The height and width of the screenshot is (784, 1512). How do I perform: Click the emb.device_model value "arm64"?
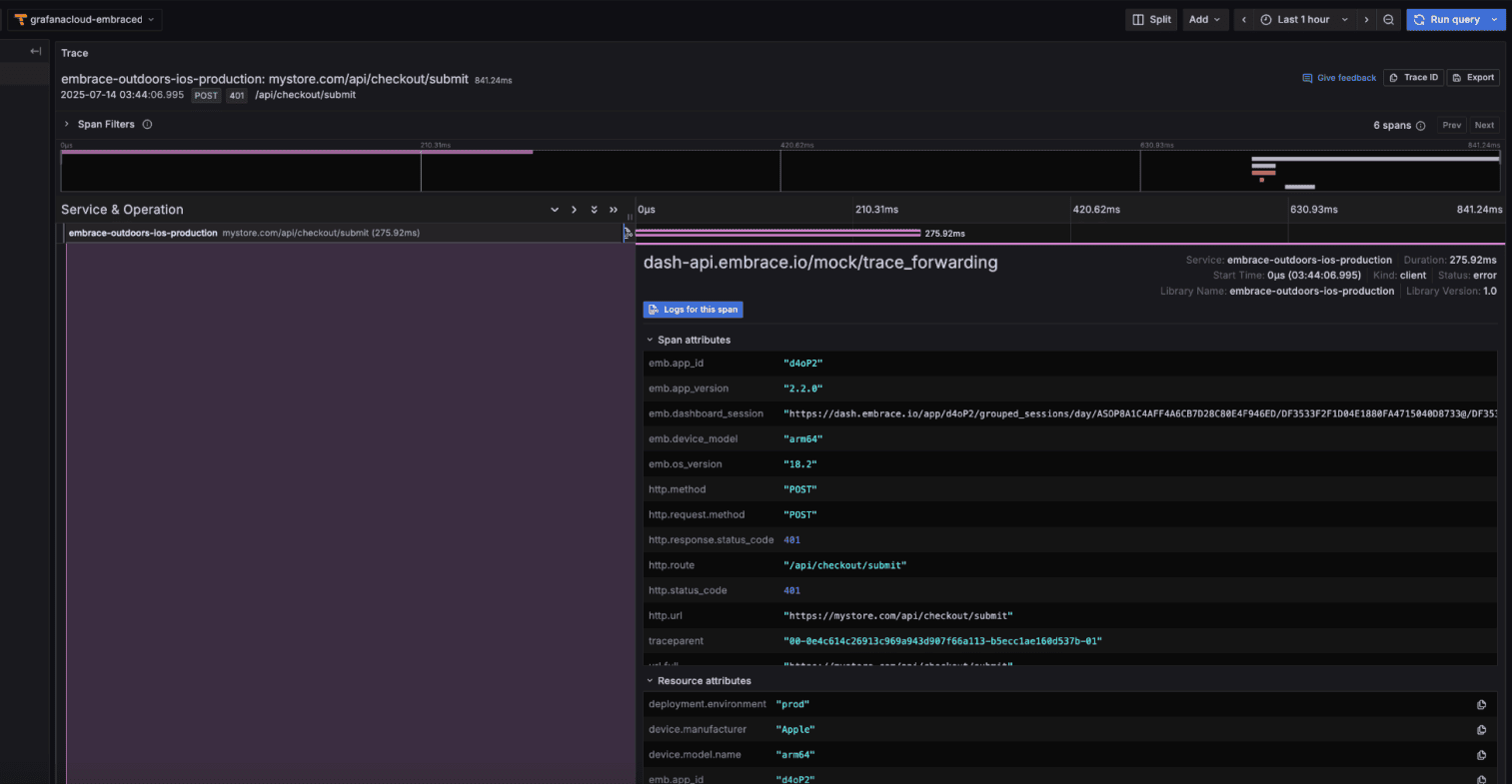point(802,439)
